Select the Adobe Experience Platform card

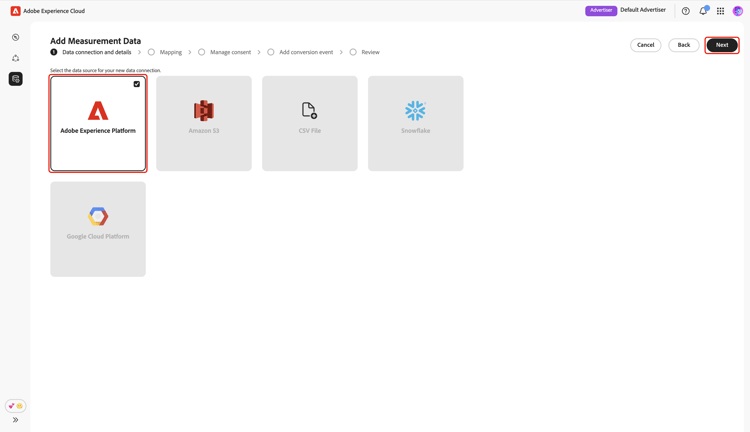pyautogui.click(x=98, y=123)
